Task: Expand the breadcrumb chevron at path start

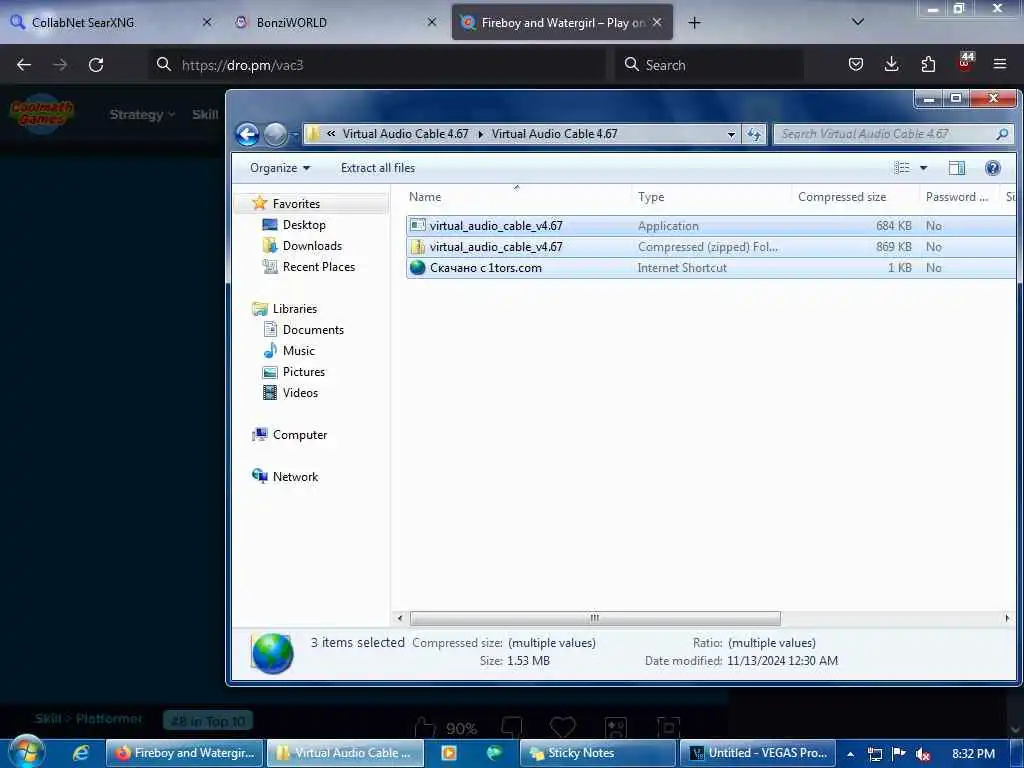Action: pyautogui.click(x=331, y=134)
